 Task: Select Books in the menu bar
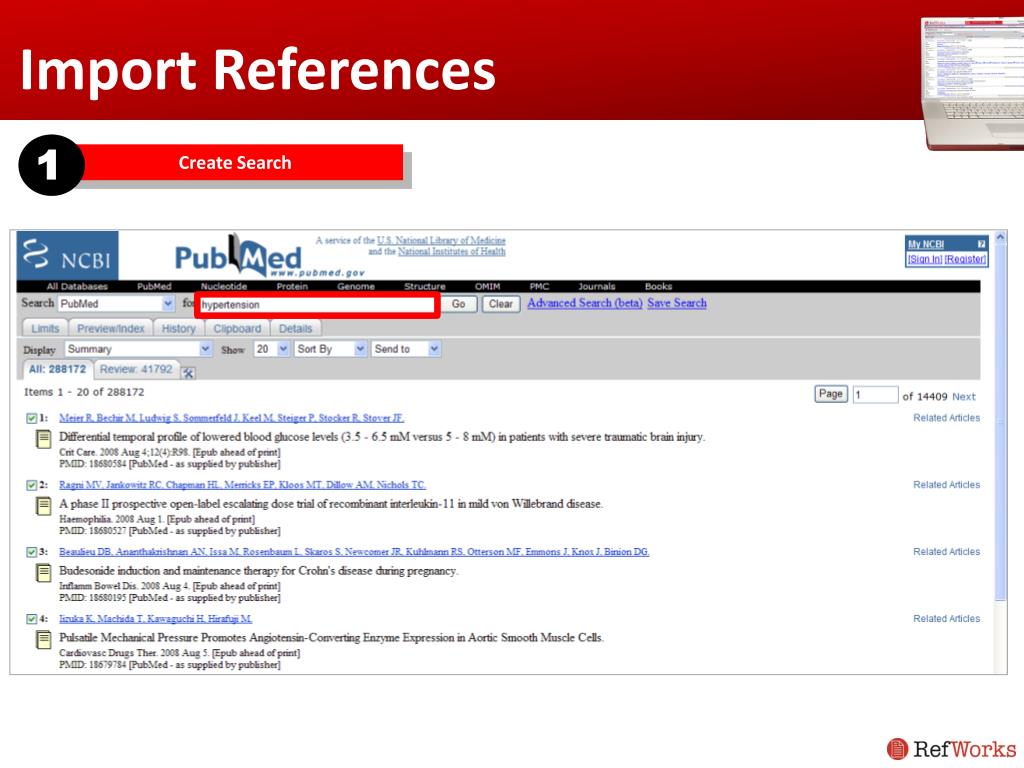658,286
